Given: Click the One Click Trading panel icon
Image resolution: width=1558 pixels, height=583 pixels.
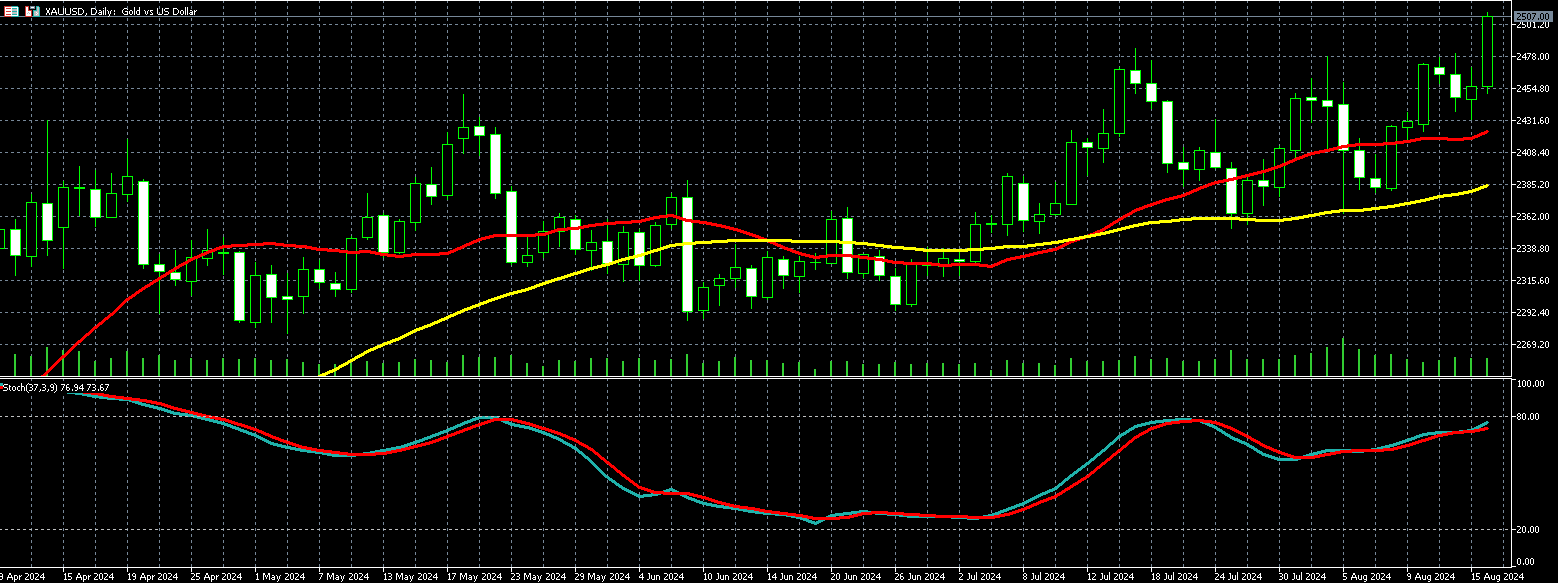Looking at the screenshot, I should click(x=11, y=11).
